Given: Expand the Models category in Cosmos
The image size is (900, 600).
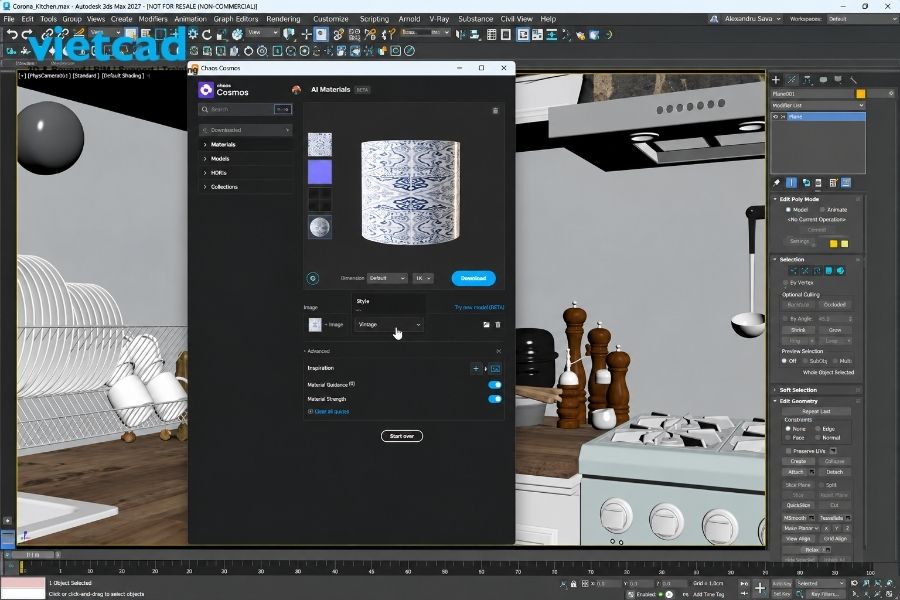Looking at the screenshot, I should (x=246, y=158).
